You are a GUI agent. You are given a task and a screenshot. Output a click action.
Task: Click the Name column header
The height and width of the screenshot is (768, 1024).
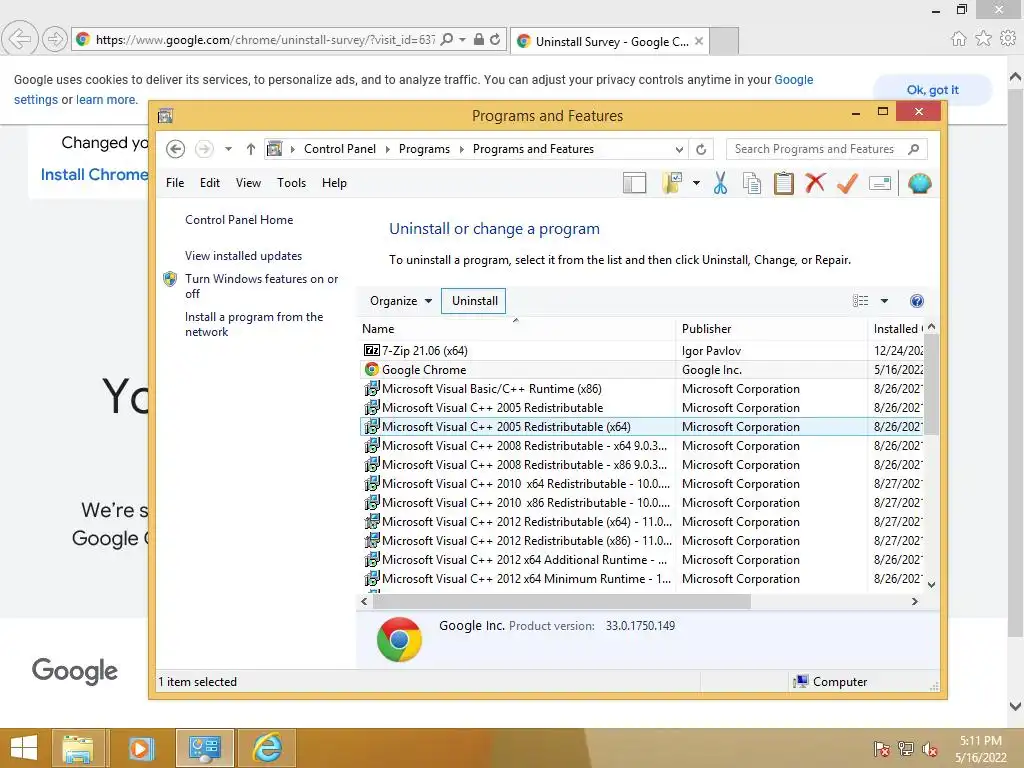click(x=517, y=329)
